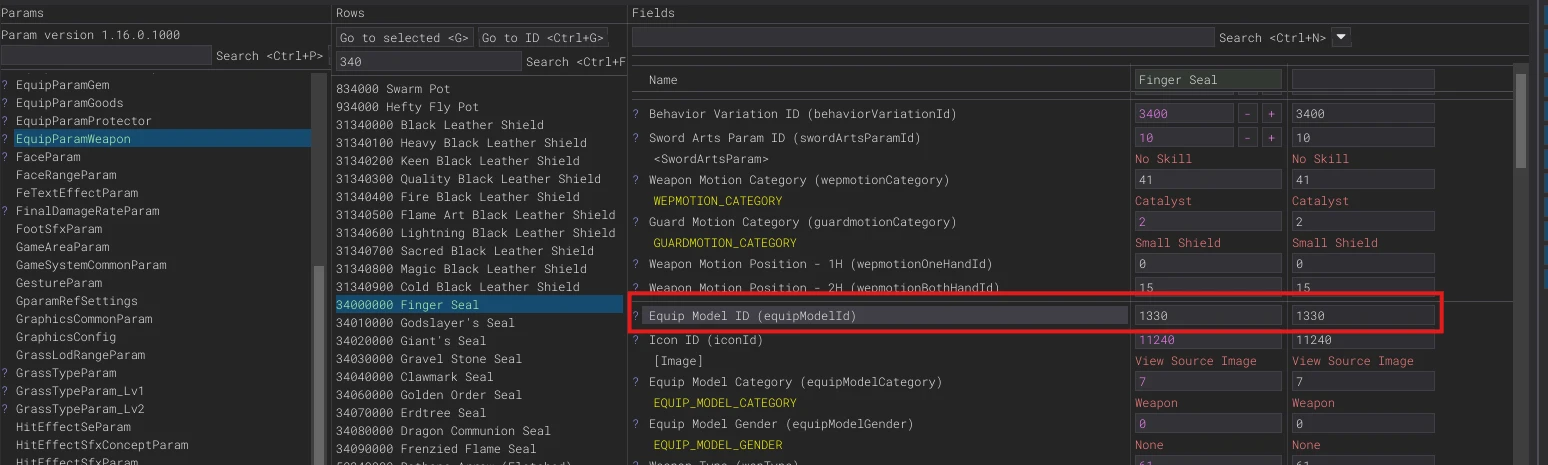
Task: Select GrassLodRangeParam in the Params list
Action: coord(80,355)
